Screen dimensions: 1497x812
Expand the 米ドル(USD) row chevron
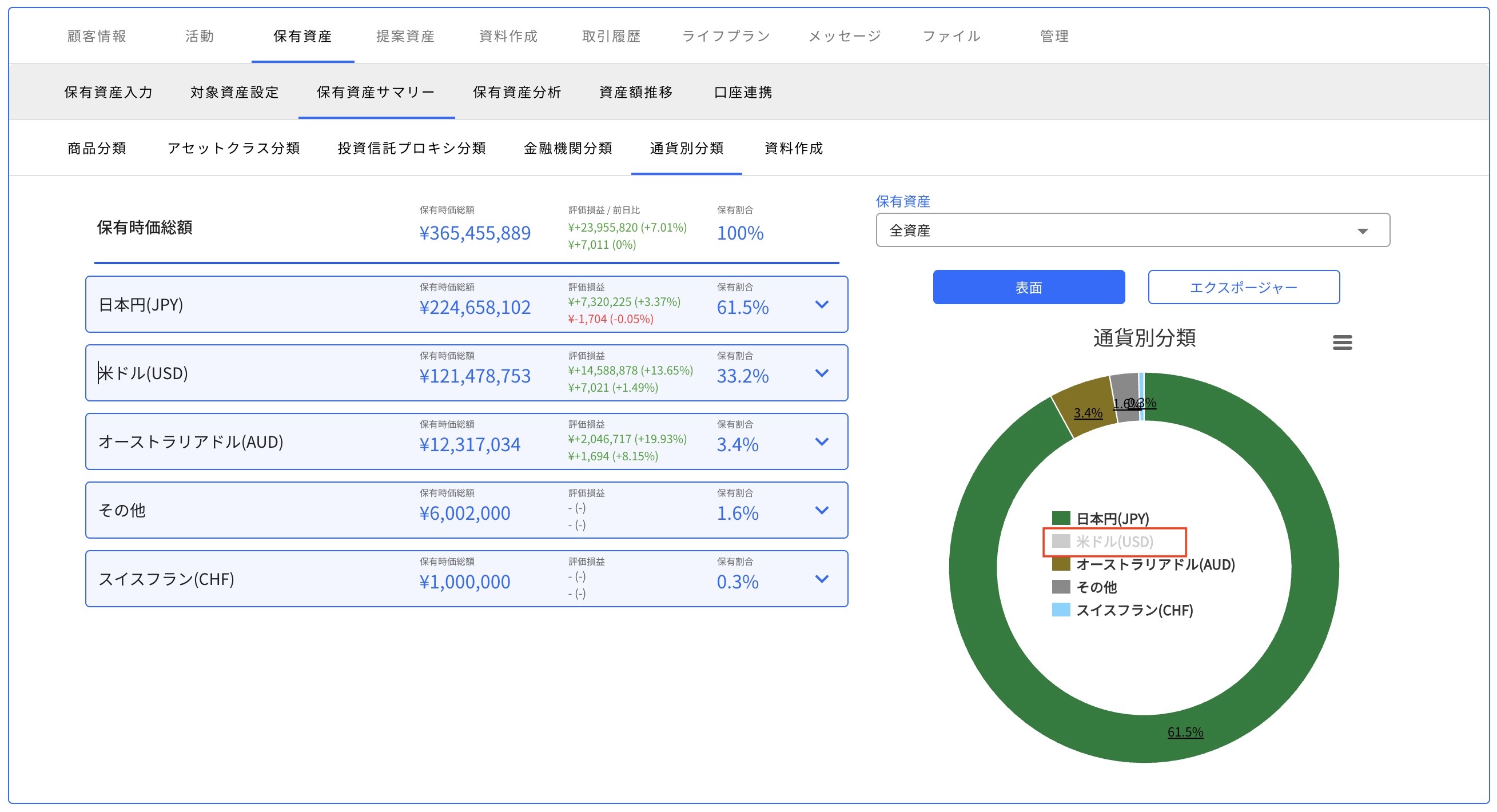coord(822,373)
